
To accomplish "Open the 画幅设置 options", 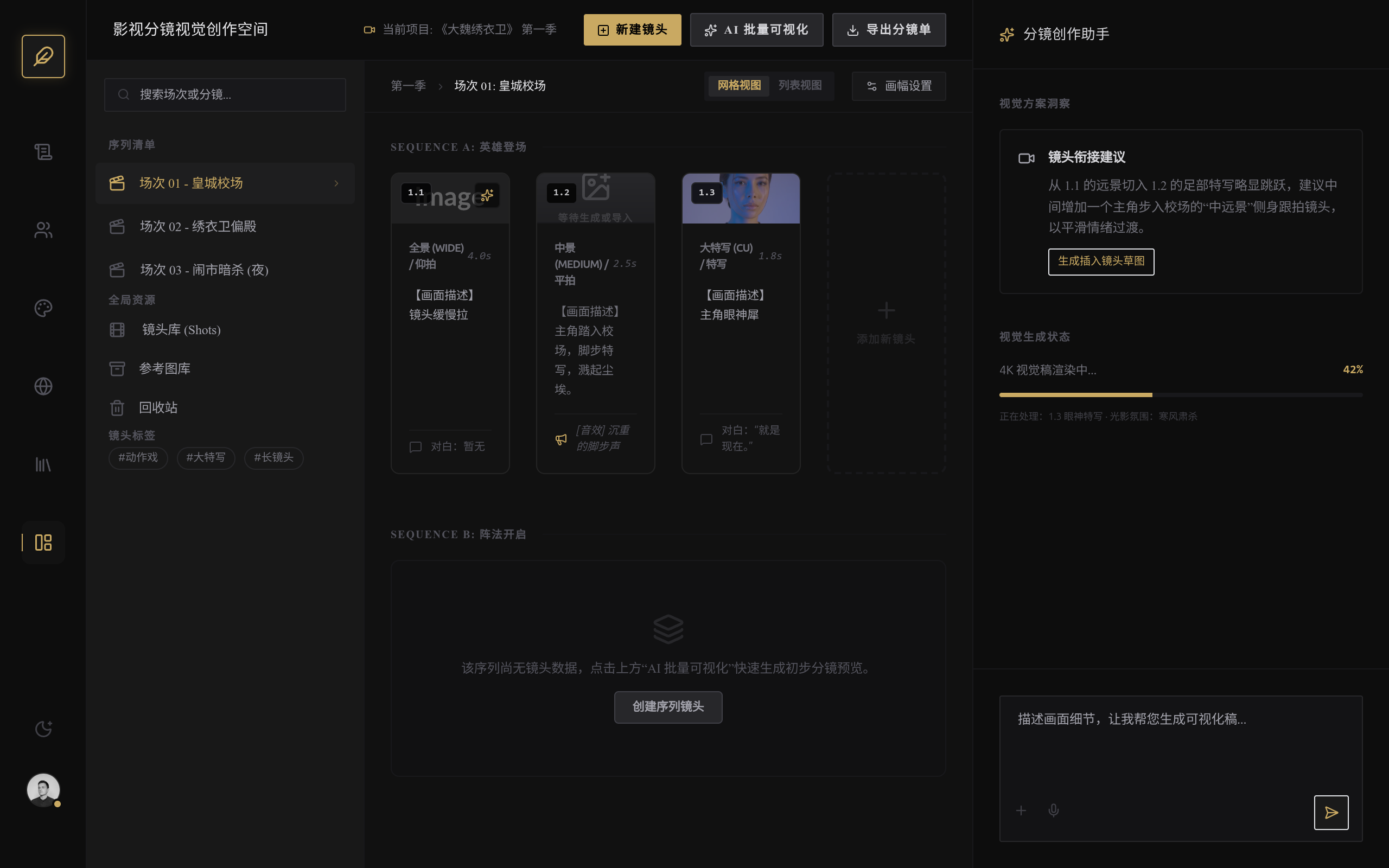I will tap(899, 86).
